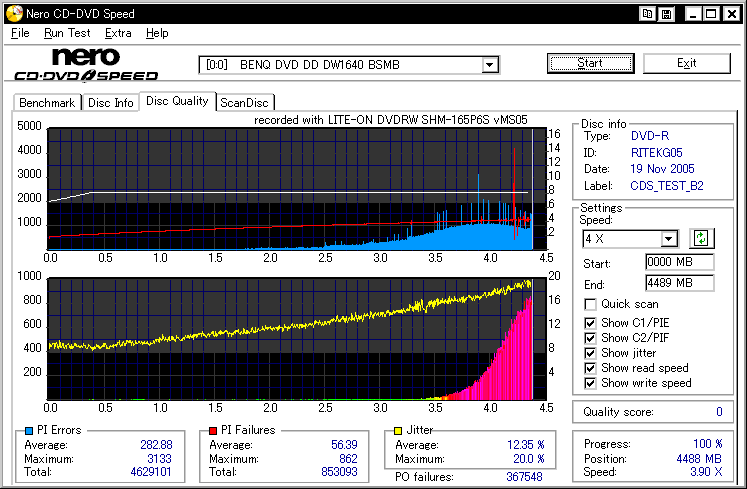Click the Exit button
This screenshot has height=489, width=747.
click(x=686, y=63)
